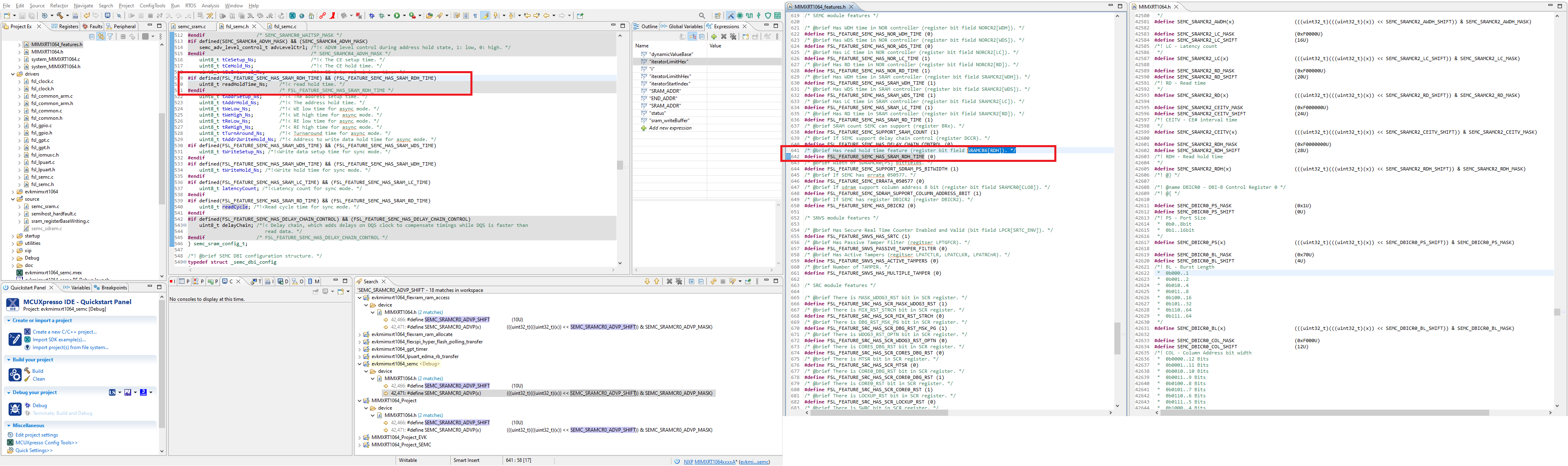Expand MIMXRT1064_Project_EVK in search results
This screenshot has width=1568, height=466.
[x=359, y=437]
